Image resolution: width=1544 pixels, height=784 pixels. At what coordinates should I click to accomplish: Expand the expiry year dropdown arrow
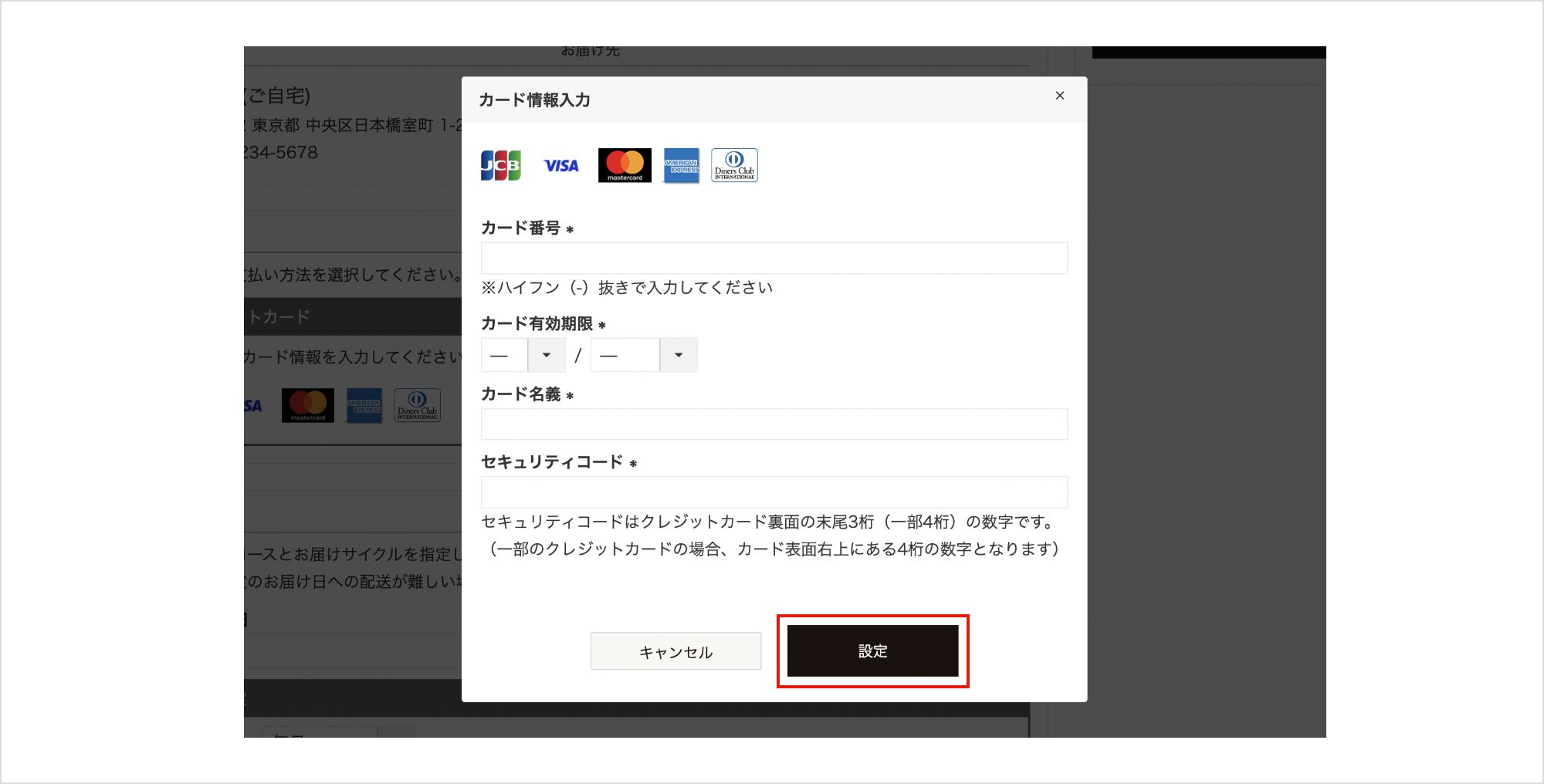679,355
